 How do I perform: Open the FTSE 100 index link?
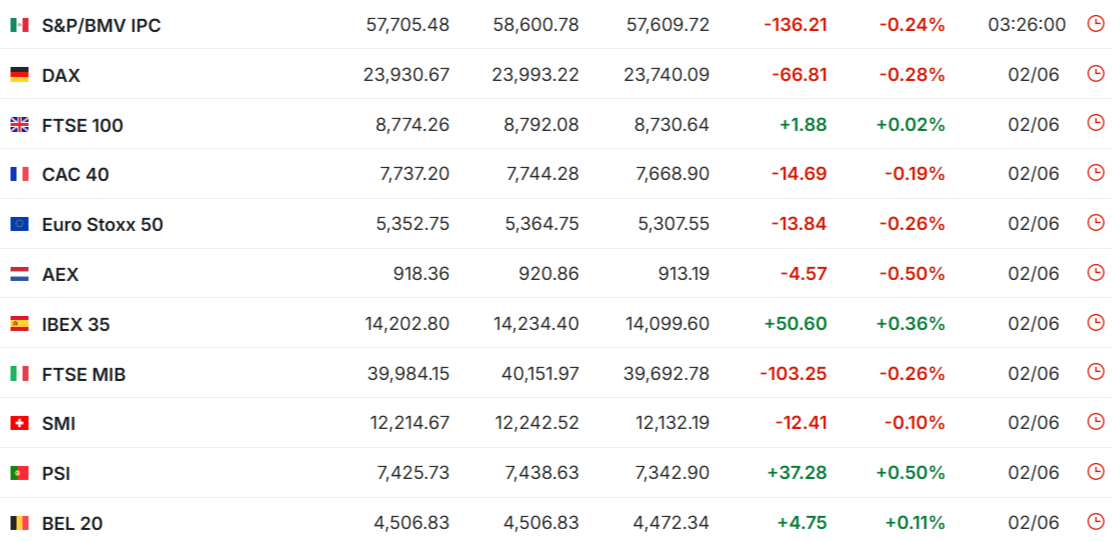click(x=82, y=126)
